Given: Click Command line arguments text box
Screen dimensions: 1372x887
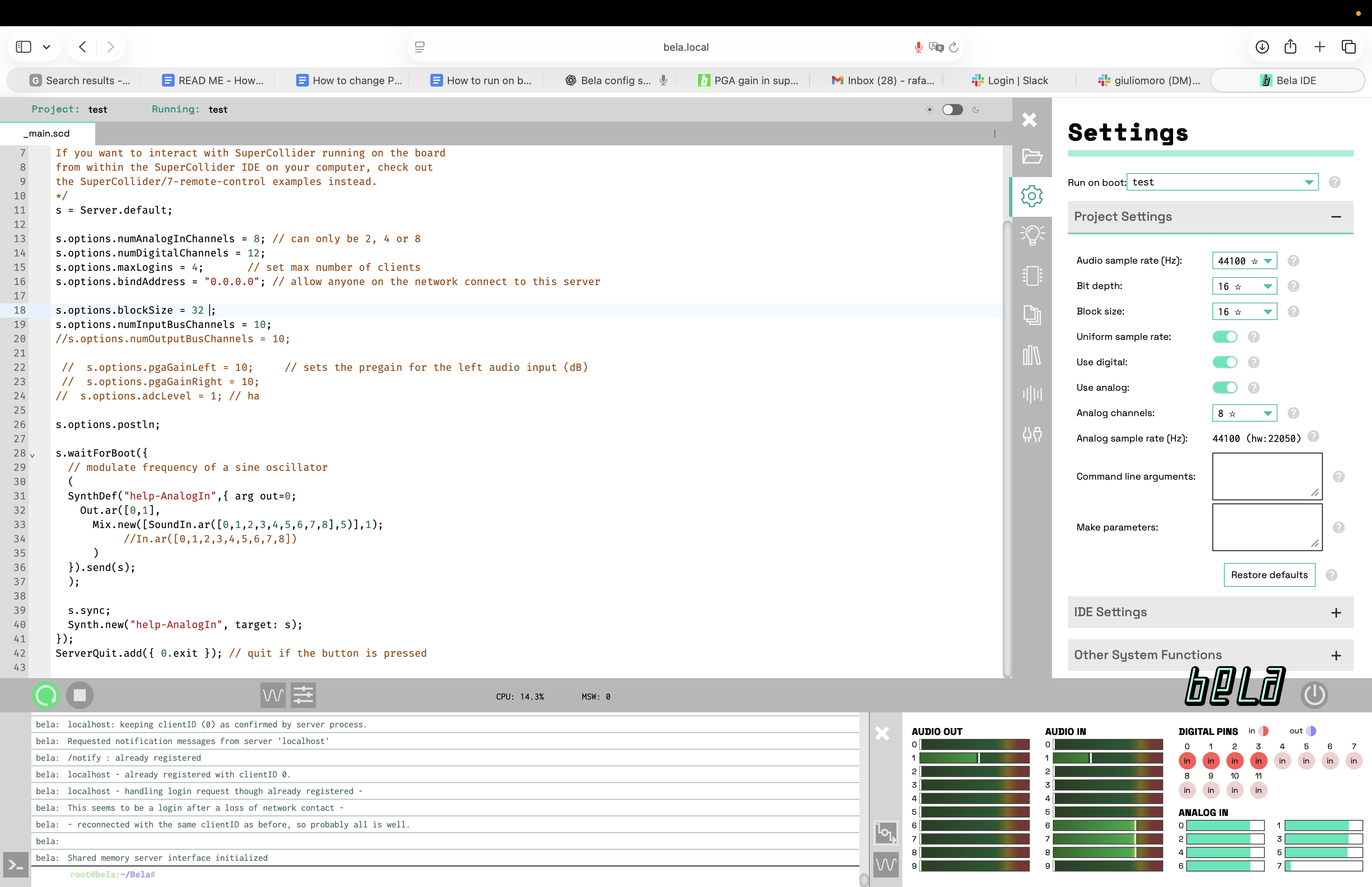Looking at the screenshot, I should coord(1267,476).
